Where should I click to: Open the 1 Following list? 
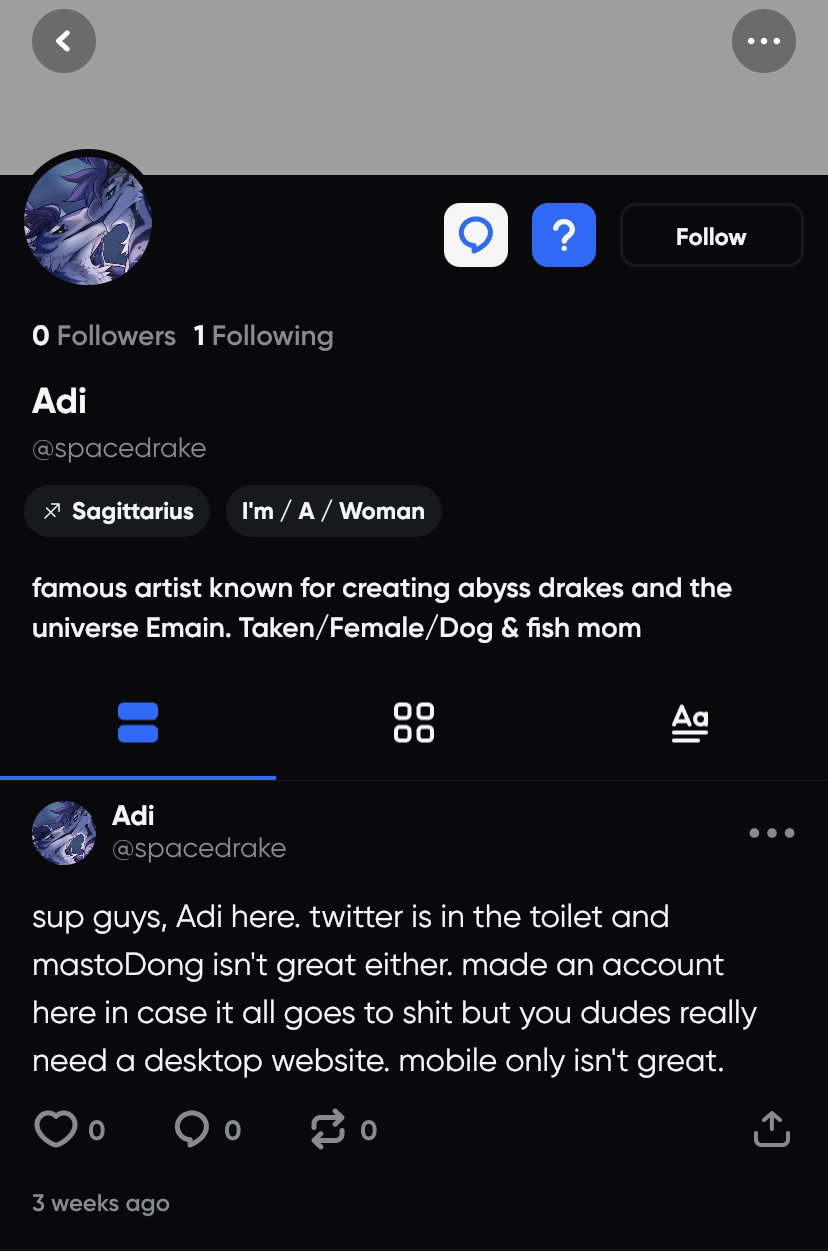point(263,336)
